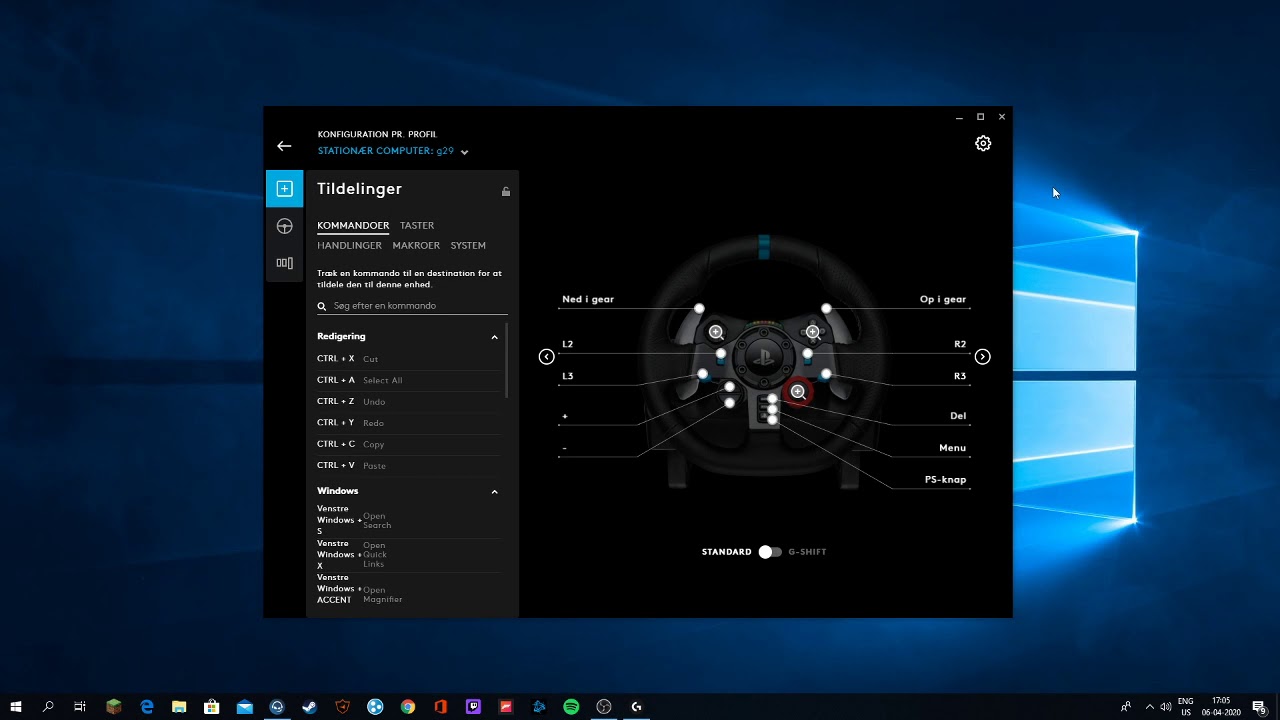Select the 'PS-knap' assignment
The image size is (1280, 720).
tap(945, 480)
